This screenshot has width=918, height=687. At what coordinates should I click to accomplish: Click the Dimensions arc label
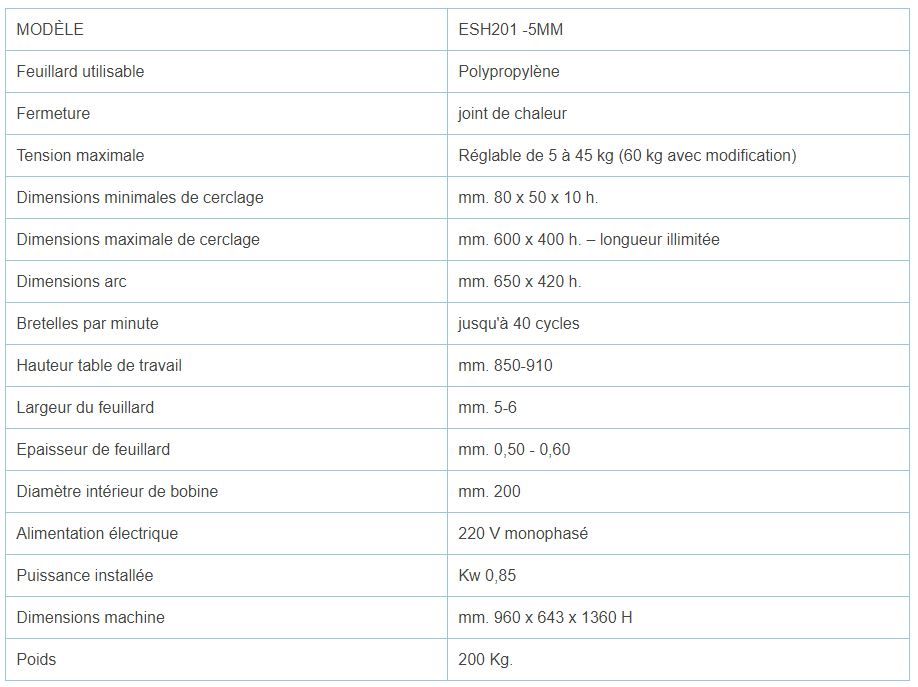71,282
